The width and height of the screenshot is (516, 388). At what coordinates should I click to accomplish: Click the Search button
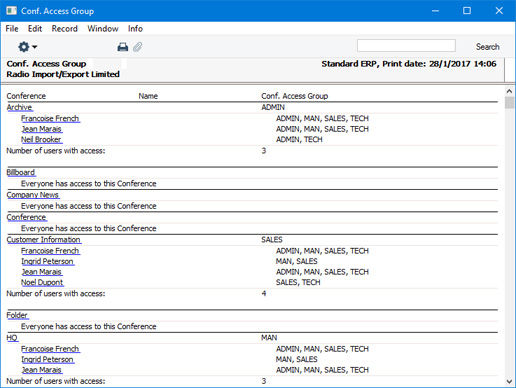coord(487,47)
